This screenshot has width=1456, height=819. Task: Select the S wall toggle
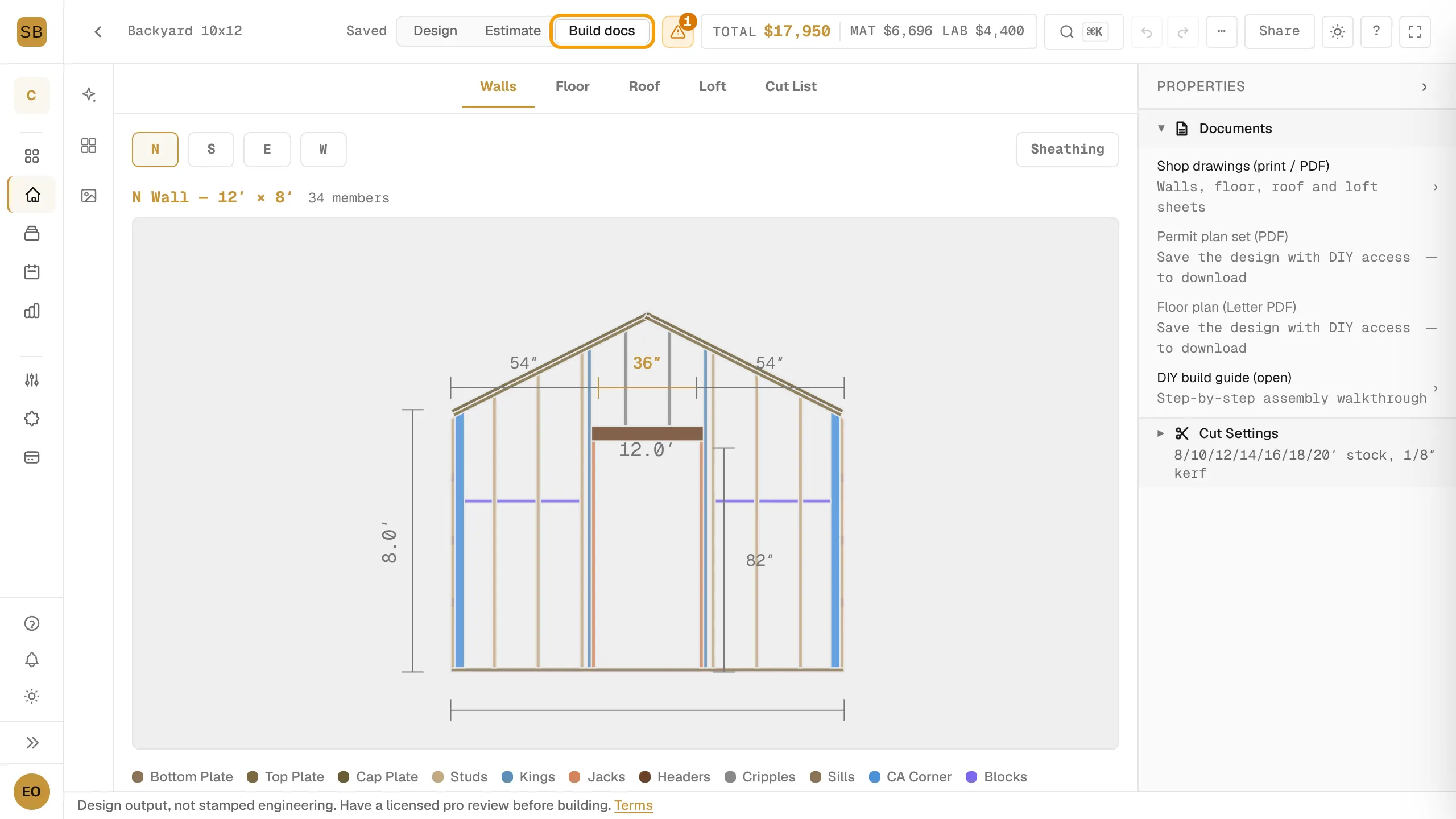(x=211, y=149)
